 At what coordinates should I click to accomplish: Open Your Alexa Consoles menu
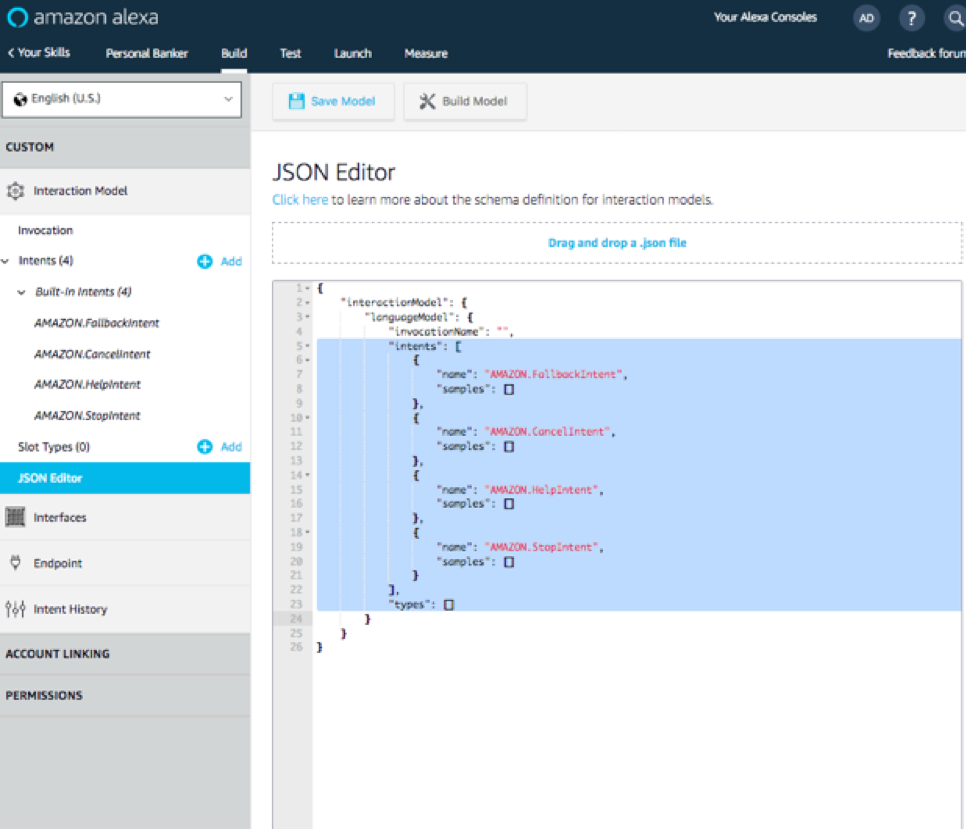(x=766, y=17)
